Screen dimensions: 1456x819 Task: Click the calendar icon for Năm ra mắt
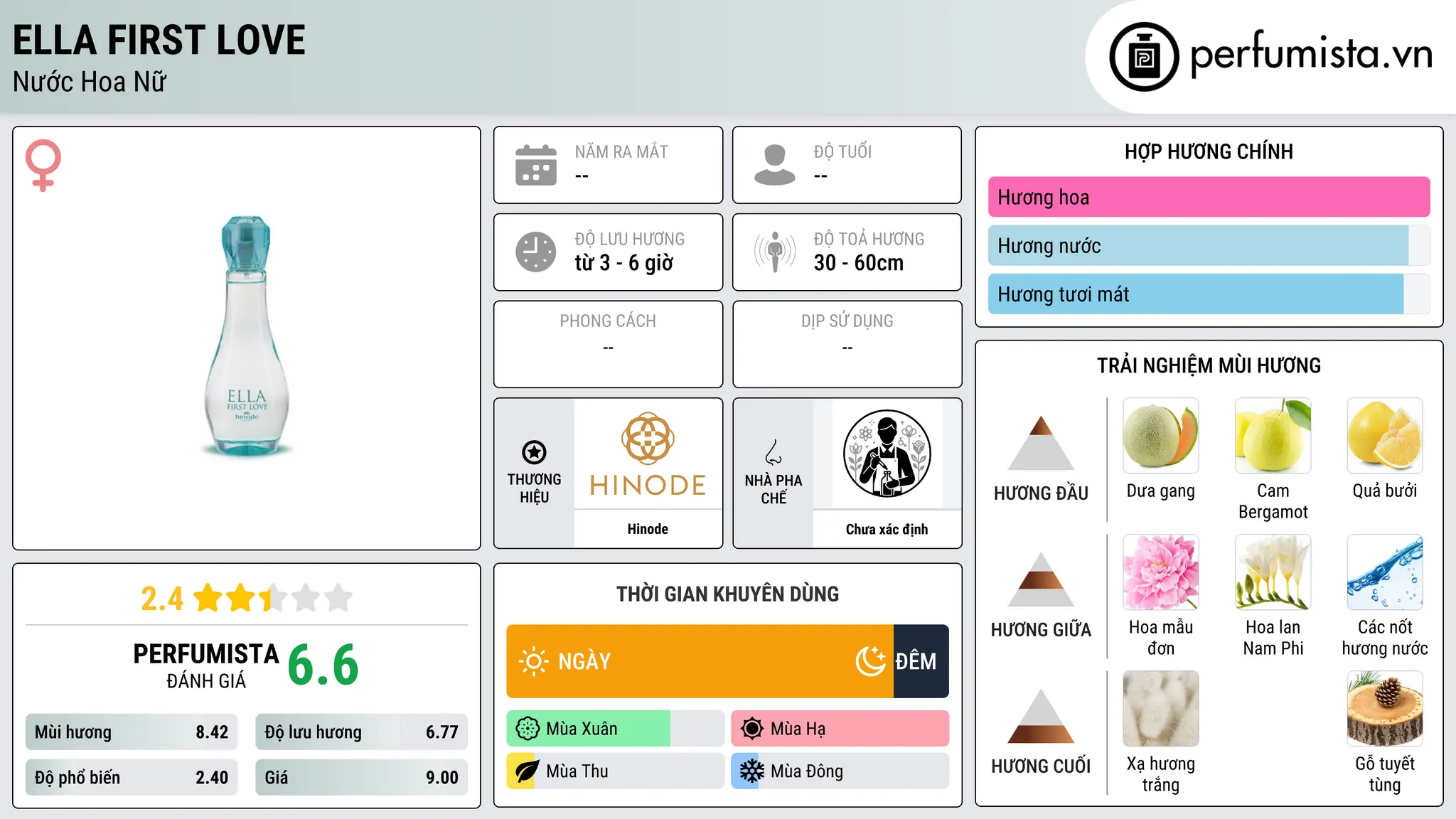click(536, 165)
